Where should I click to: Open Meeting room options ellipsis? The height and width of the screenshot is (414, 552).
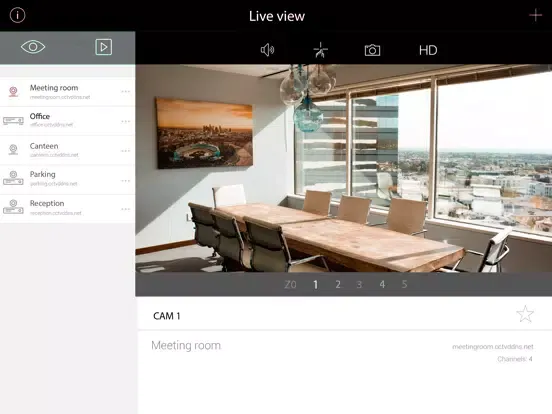pos(125,92)
